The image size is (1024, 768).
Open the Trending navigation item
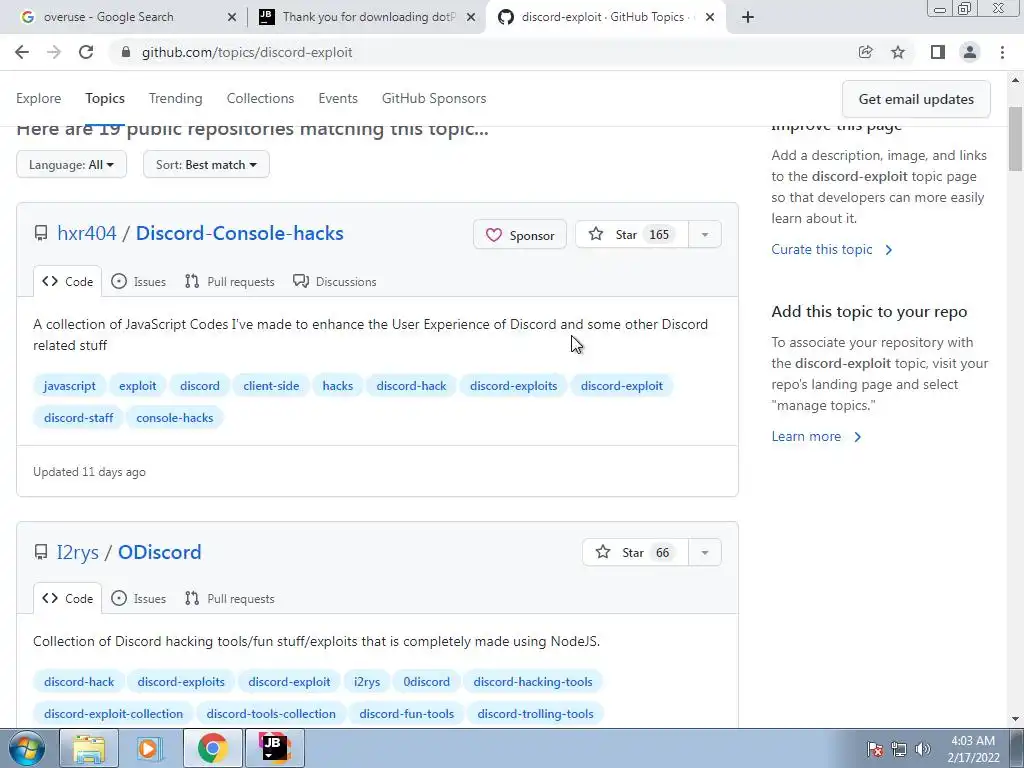point(176,98)
